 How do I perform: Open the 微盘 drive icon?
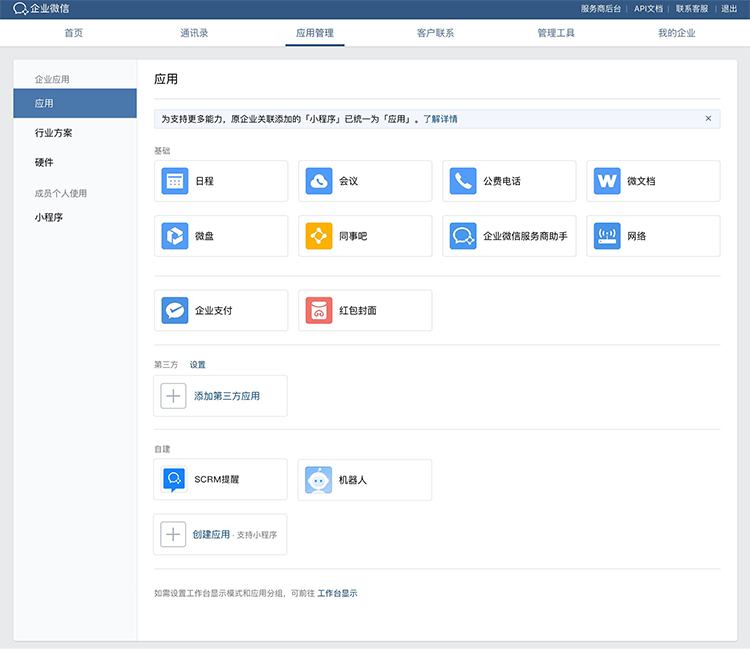tap(175, 236)
